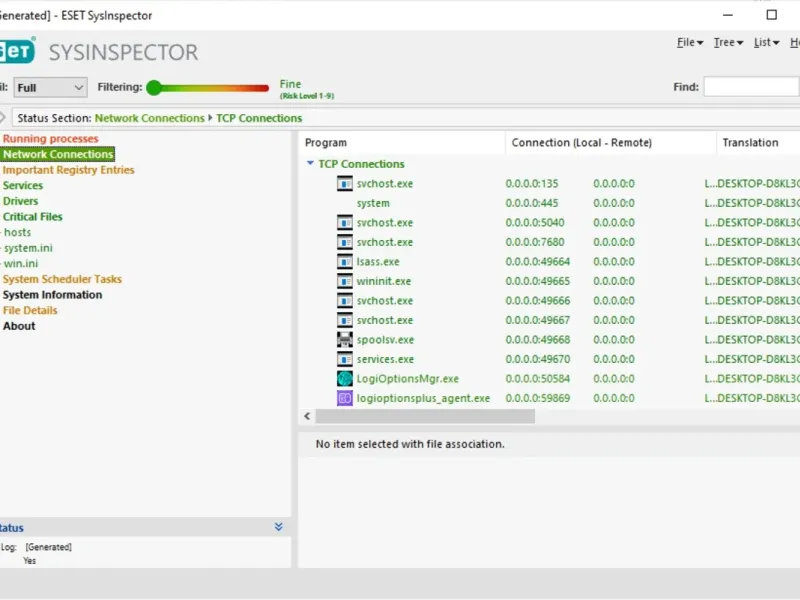Viewport: 800px width, 600px height.
Task: Click local address 0.0.0.0:50584
Action: pyautogui.click(x=538, y=379)
